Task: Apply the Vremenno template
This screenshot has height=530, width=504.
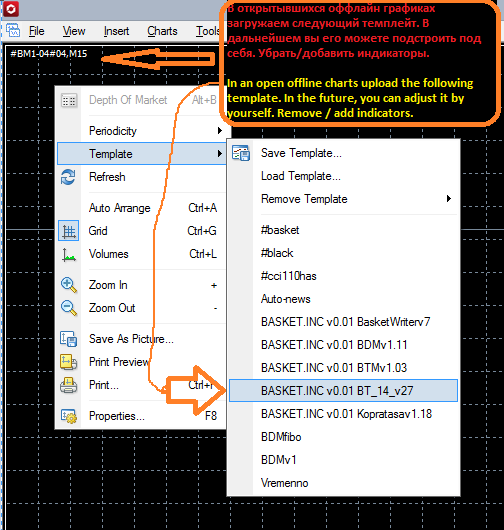Action: pyautogui.click(x=343, y=483)
